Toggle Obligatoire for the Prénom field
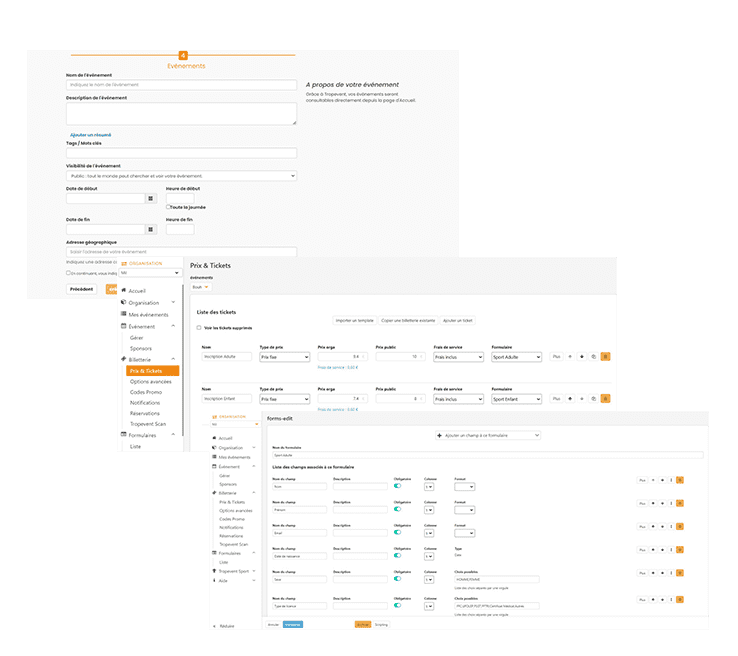The width and height of the screenshot is (738, 656). [398, 509]
